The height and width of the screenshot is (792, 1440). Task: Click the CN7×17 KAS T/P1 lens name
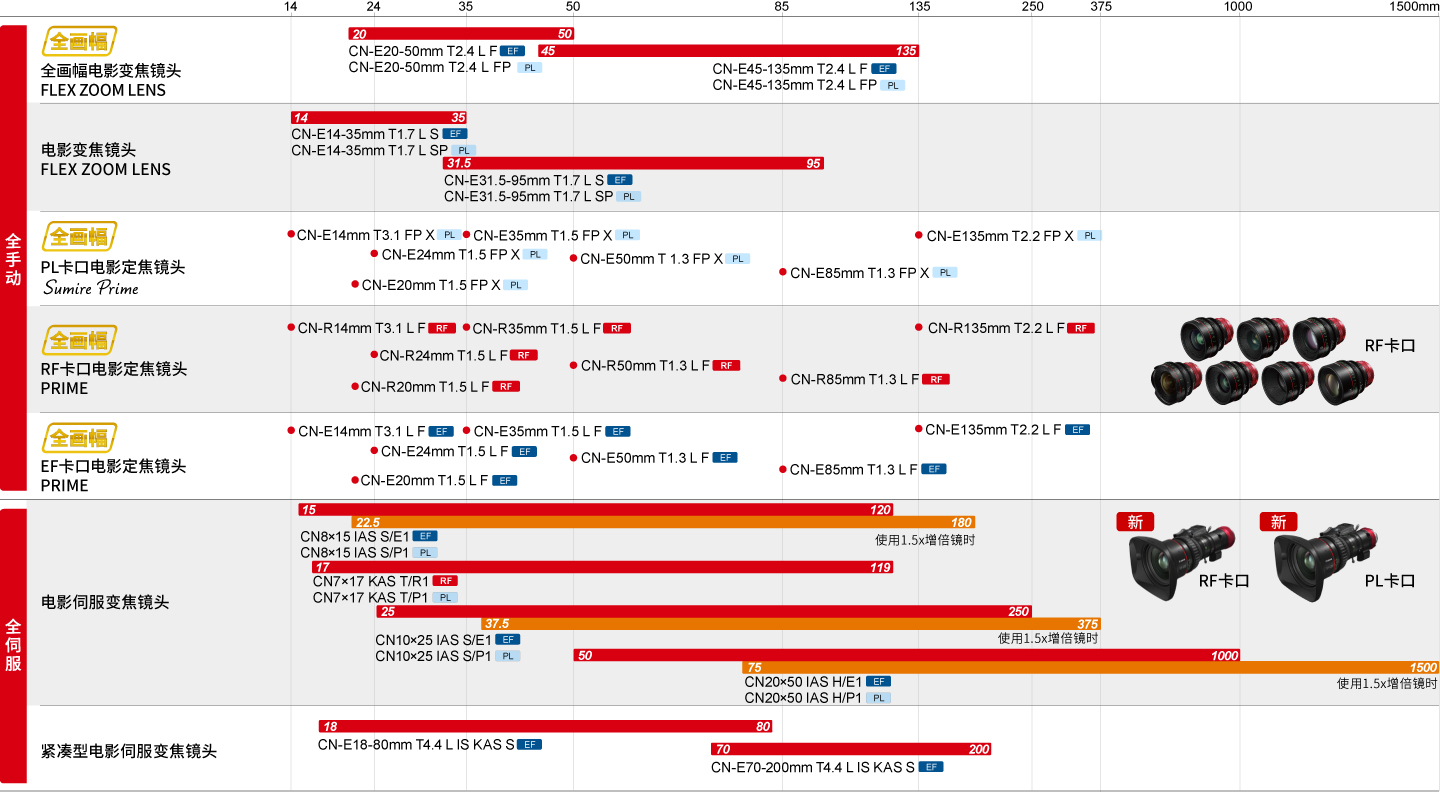tap(370, 598)
